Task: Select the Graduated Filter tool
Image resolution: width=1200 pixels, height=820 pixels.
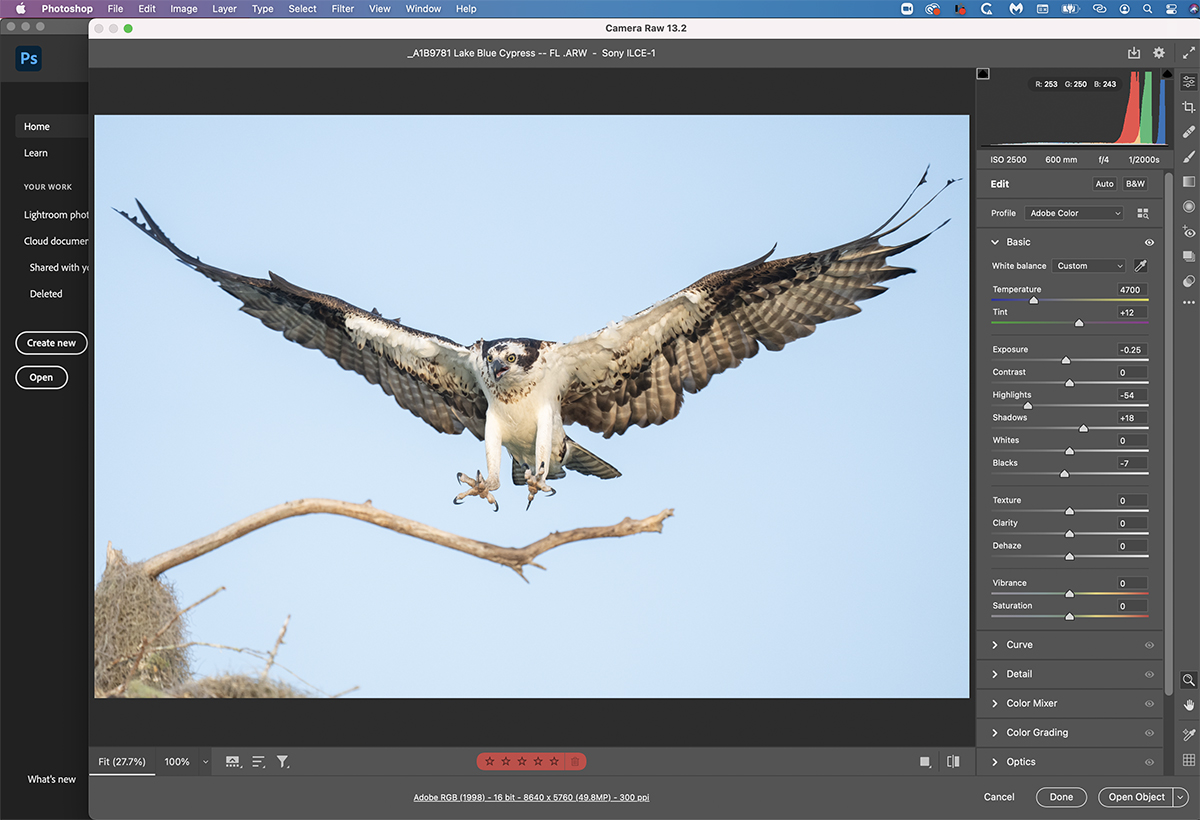Action: 1188,182
